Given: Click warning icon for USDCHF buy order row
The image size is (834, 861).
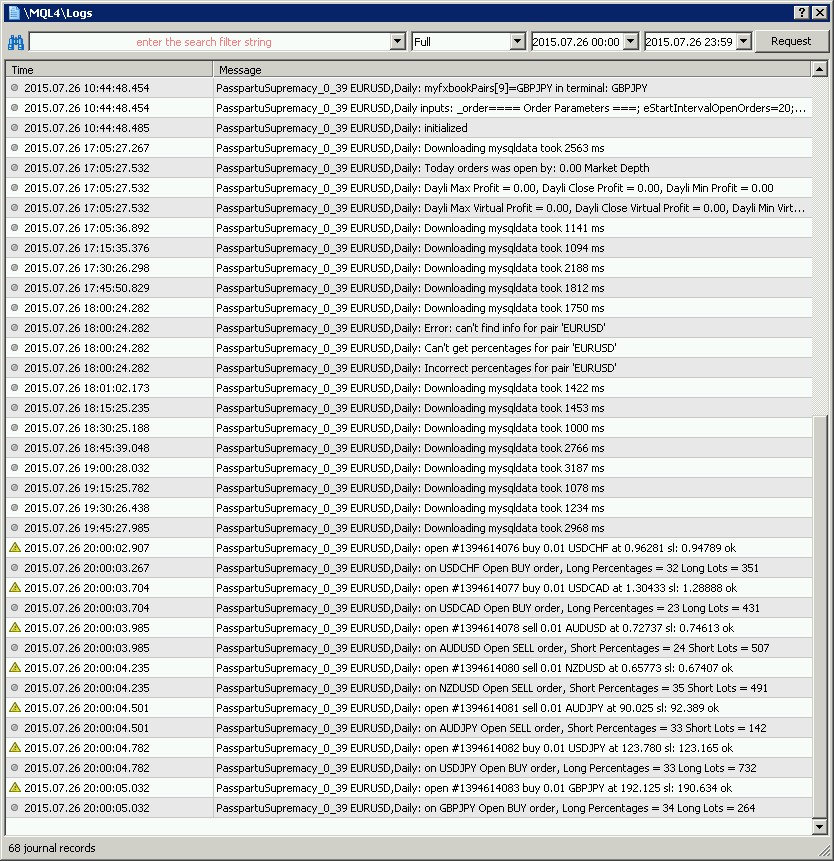Looking at the screenshot, I should coord(15,547).
